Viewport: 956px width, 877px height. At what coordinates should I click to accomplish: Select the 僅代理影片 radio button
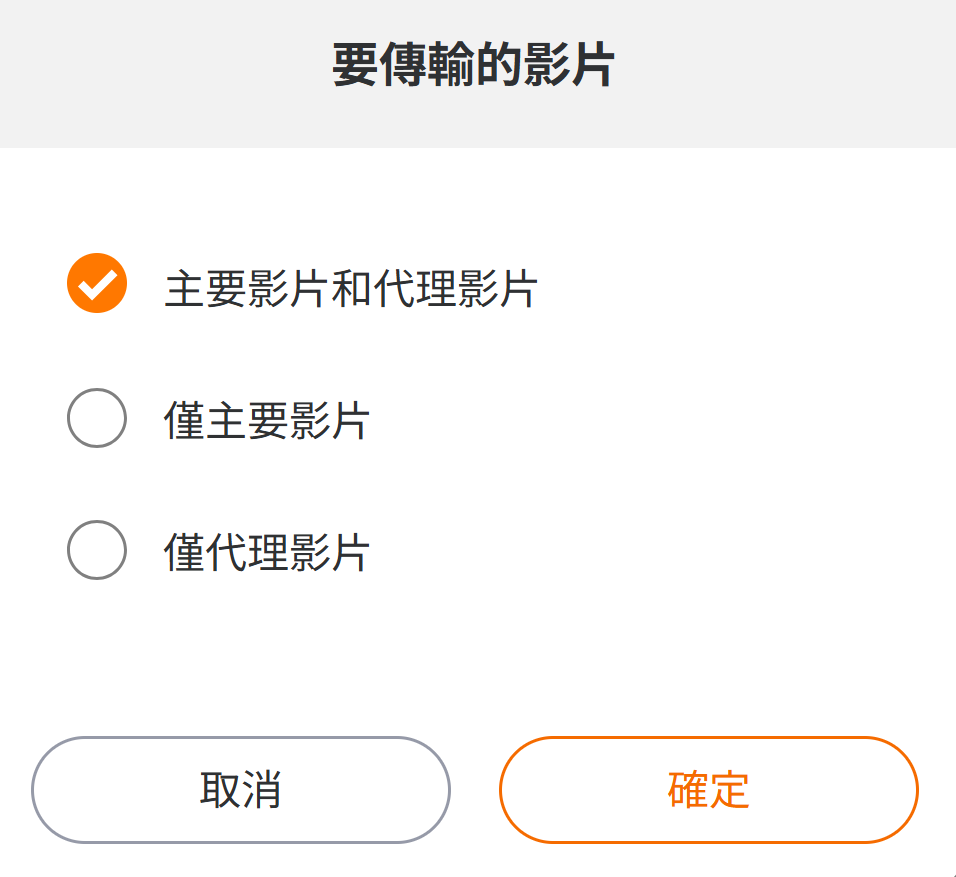click(97, 550)
